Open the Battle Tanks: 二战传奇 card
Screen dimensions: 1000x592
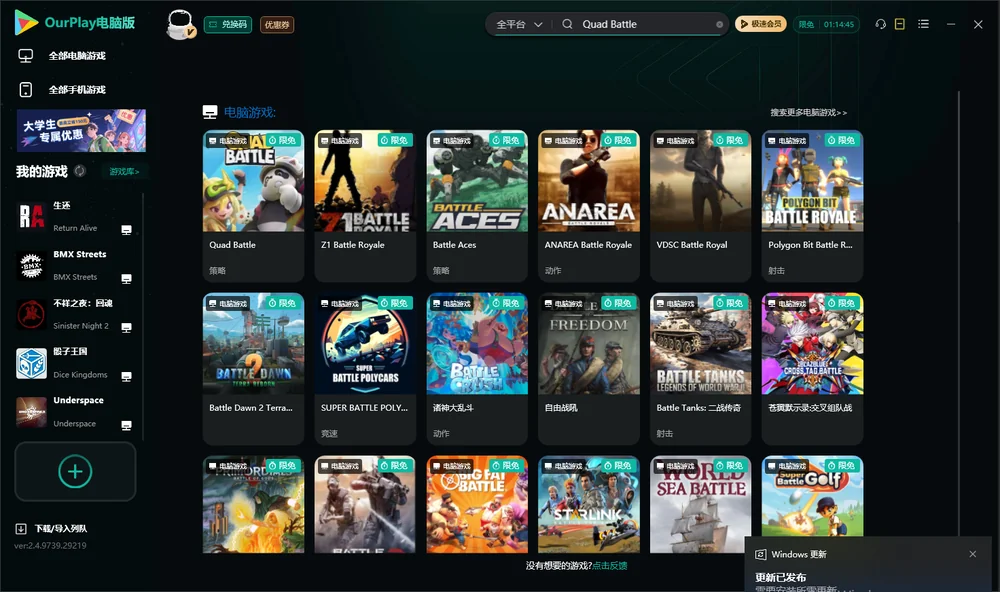700,368
